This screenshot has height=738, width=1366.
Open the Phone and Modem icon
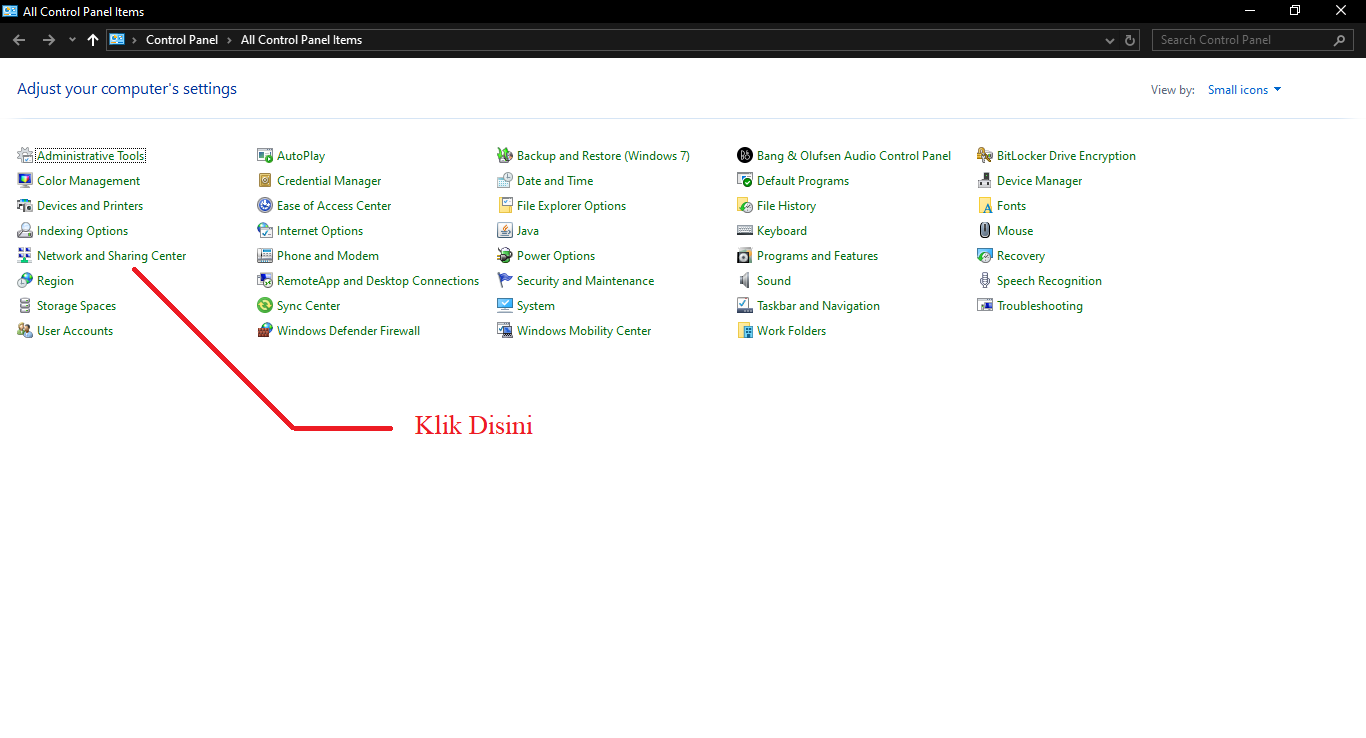click(x=265, y=256)
